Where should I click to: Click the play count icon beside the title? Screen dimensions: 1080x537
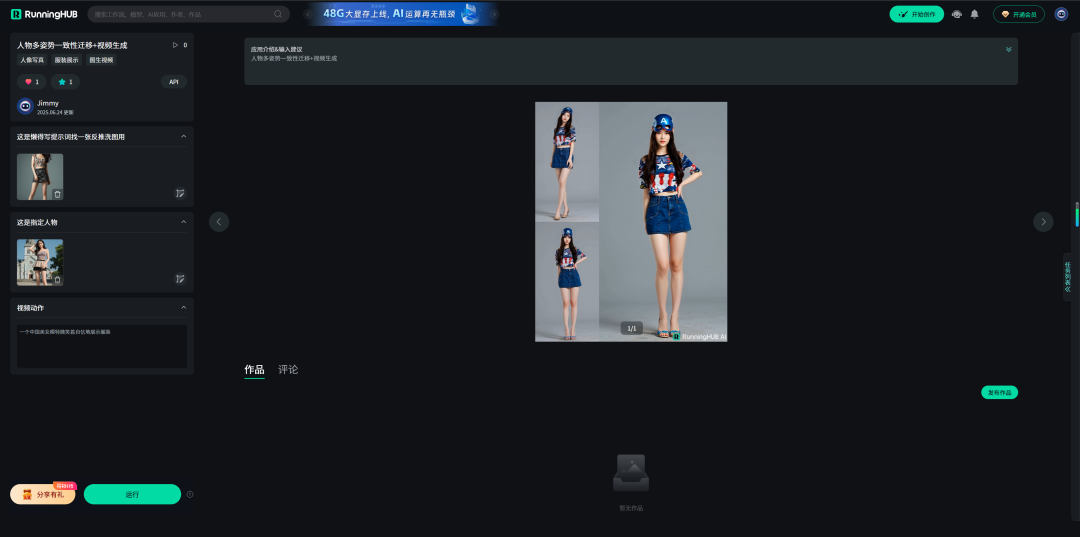175,45
